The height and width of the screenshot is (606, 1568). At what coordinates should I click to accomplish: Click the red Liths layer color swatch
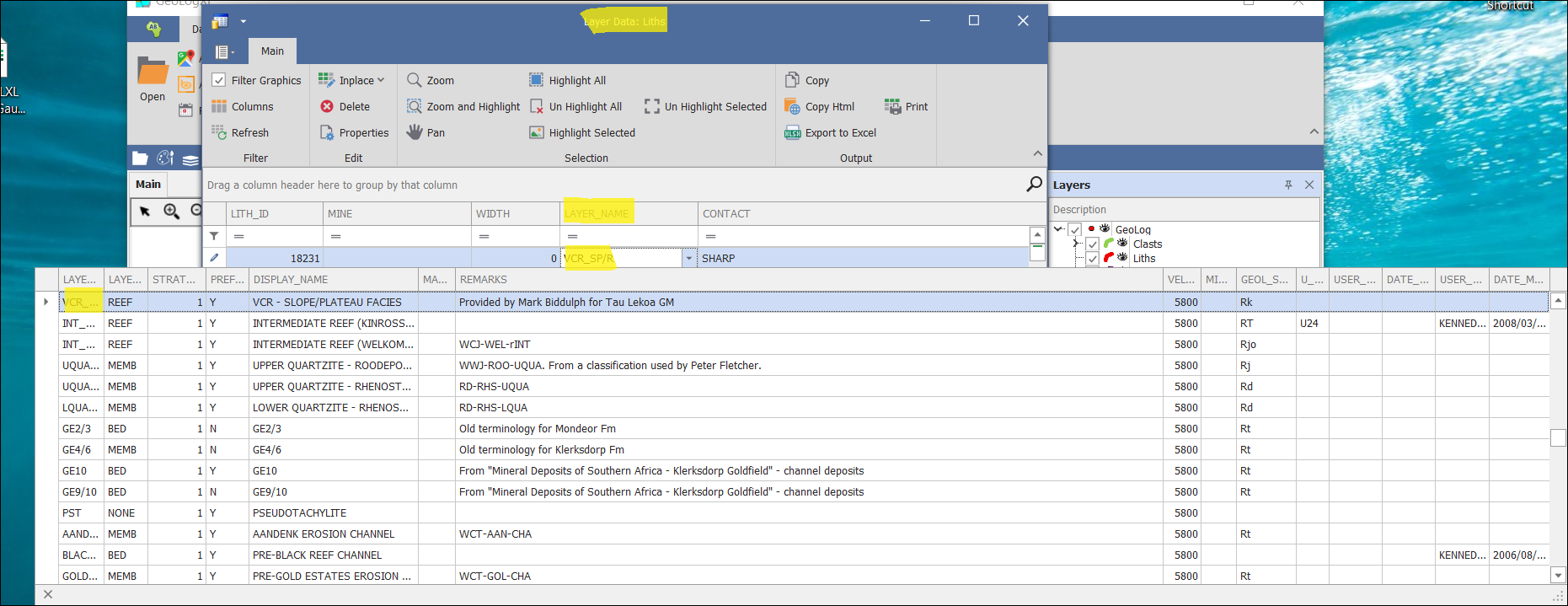1109,258
